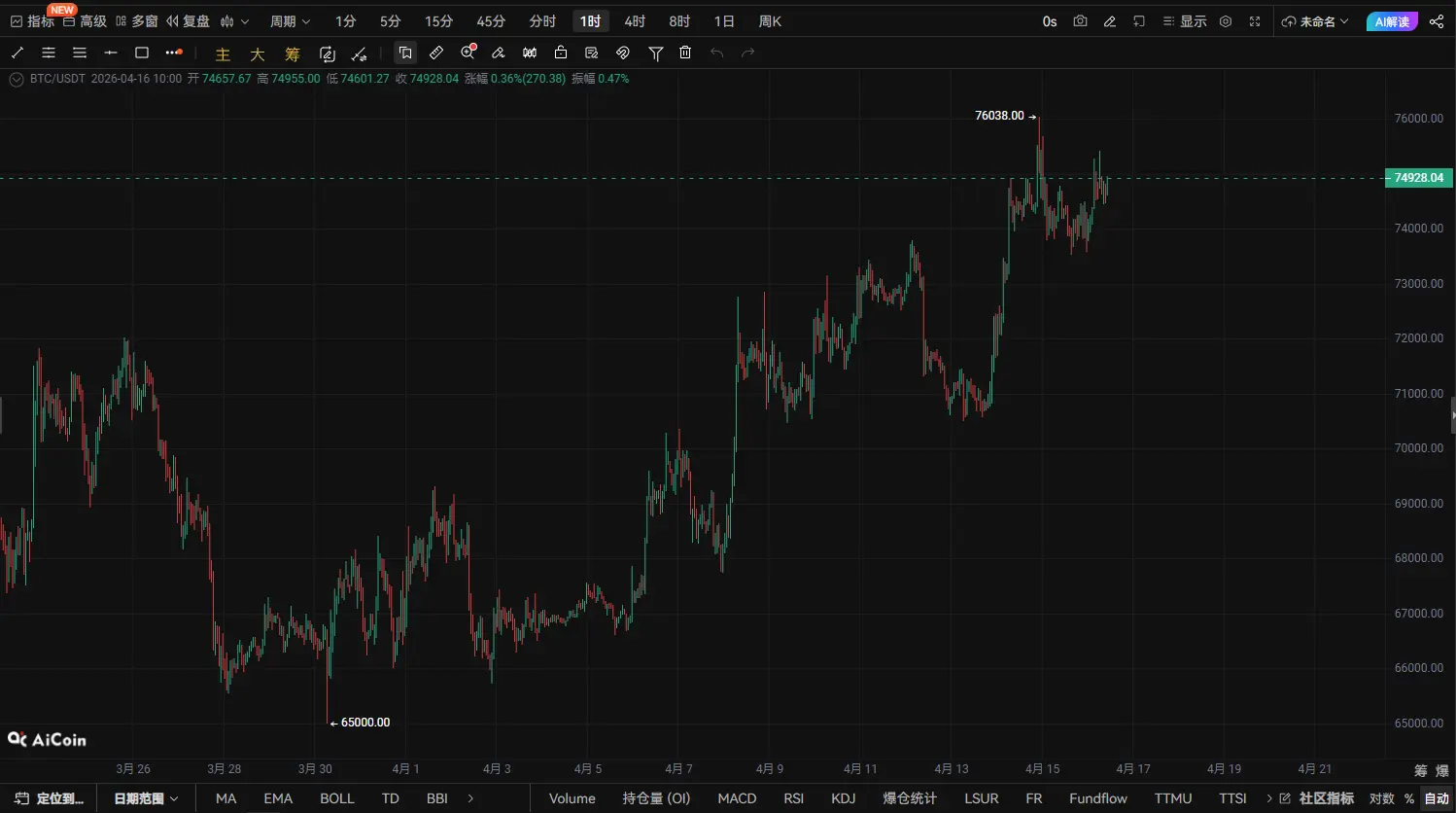
Task: Show more sub-indicators after TTSI
Action: (x=1269, y=798)
